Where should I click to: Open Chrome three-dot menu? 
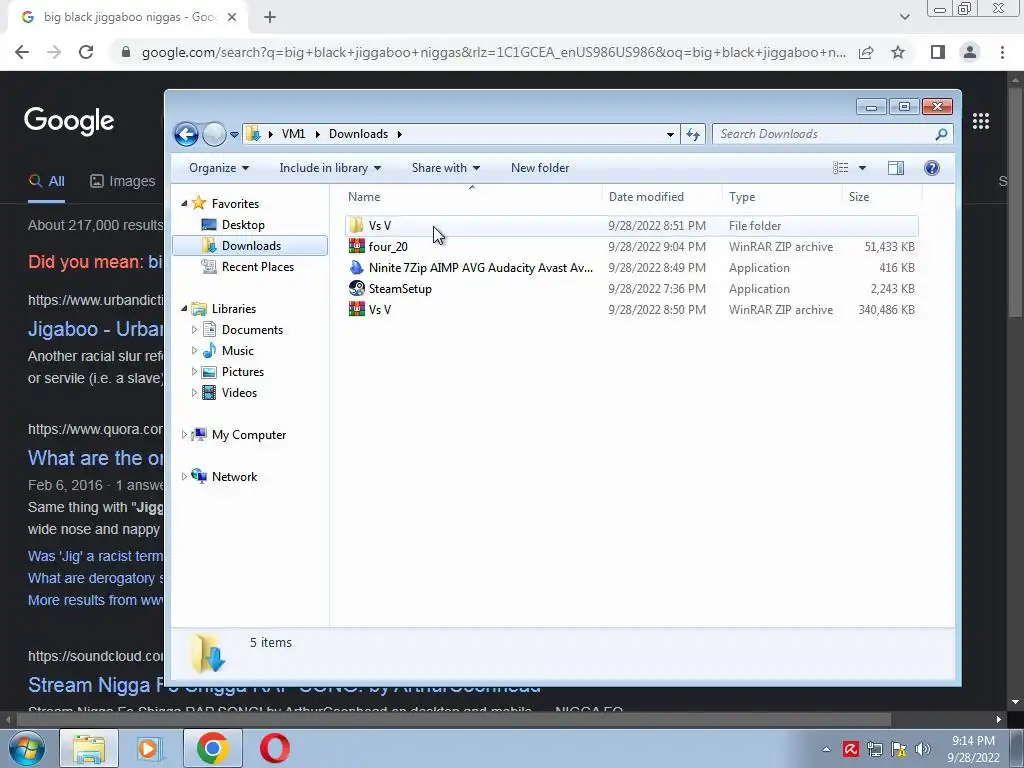pyautogui.click(x=1002, y=52)
